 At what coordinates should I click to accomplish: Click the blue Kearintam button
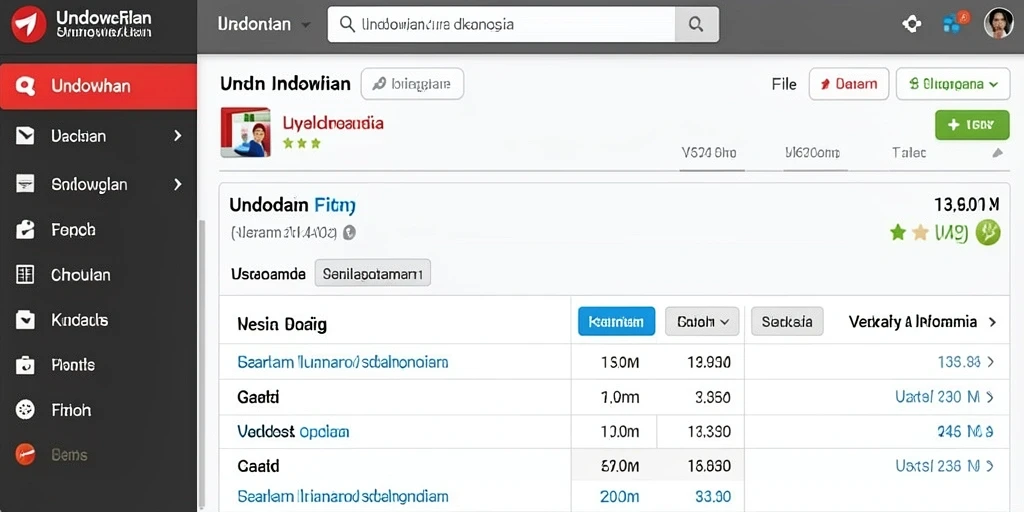[616, 321]
